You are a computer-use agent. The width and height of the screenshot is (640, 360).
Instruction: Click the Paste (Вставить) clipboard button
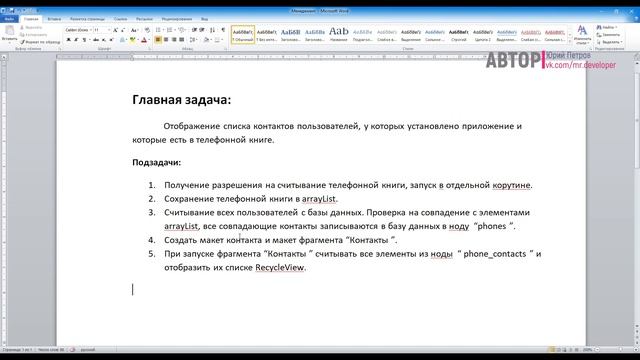point(9,34)
